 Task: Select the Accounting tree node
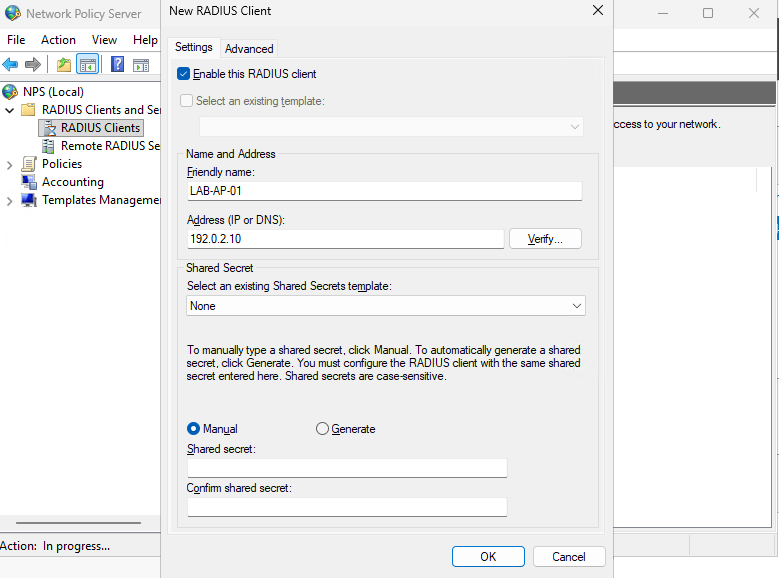click(73, 182)
